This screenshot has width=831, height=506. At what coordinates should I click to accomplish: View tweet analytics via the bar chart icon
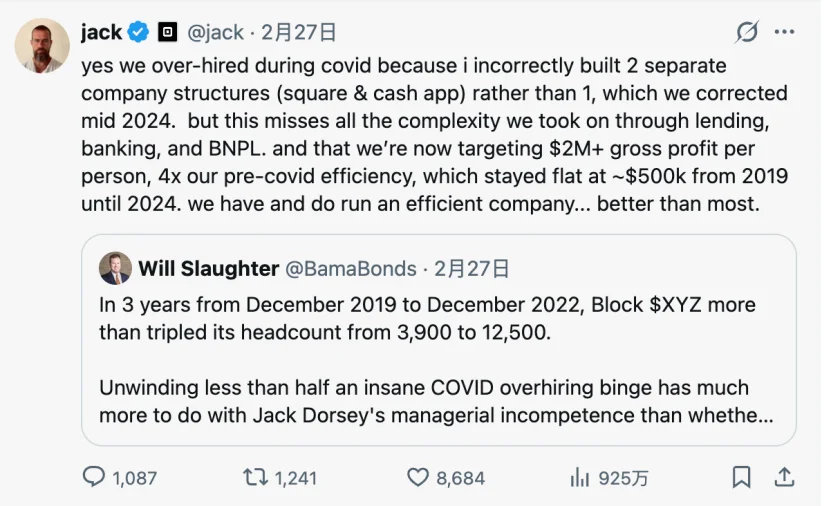tap(580, 477)
